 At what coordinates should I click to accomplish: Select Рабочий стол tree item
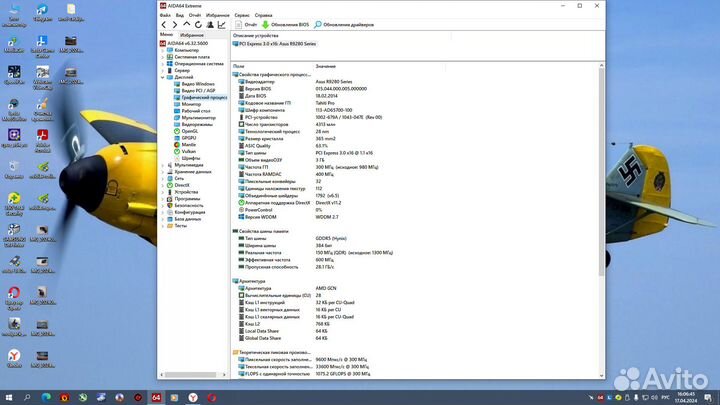(x=192, y=111)
